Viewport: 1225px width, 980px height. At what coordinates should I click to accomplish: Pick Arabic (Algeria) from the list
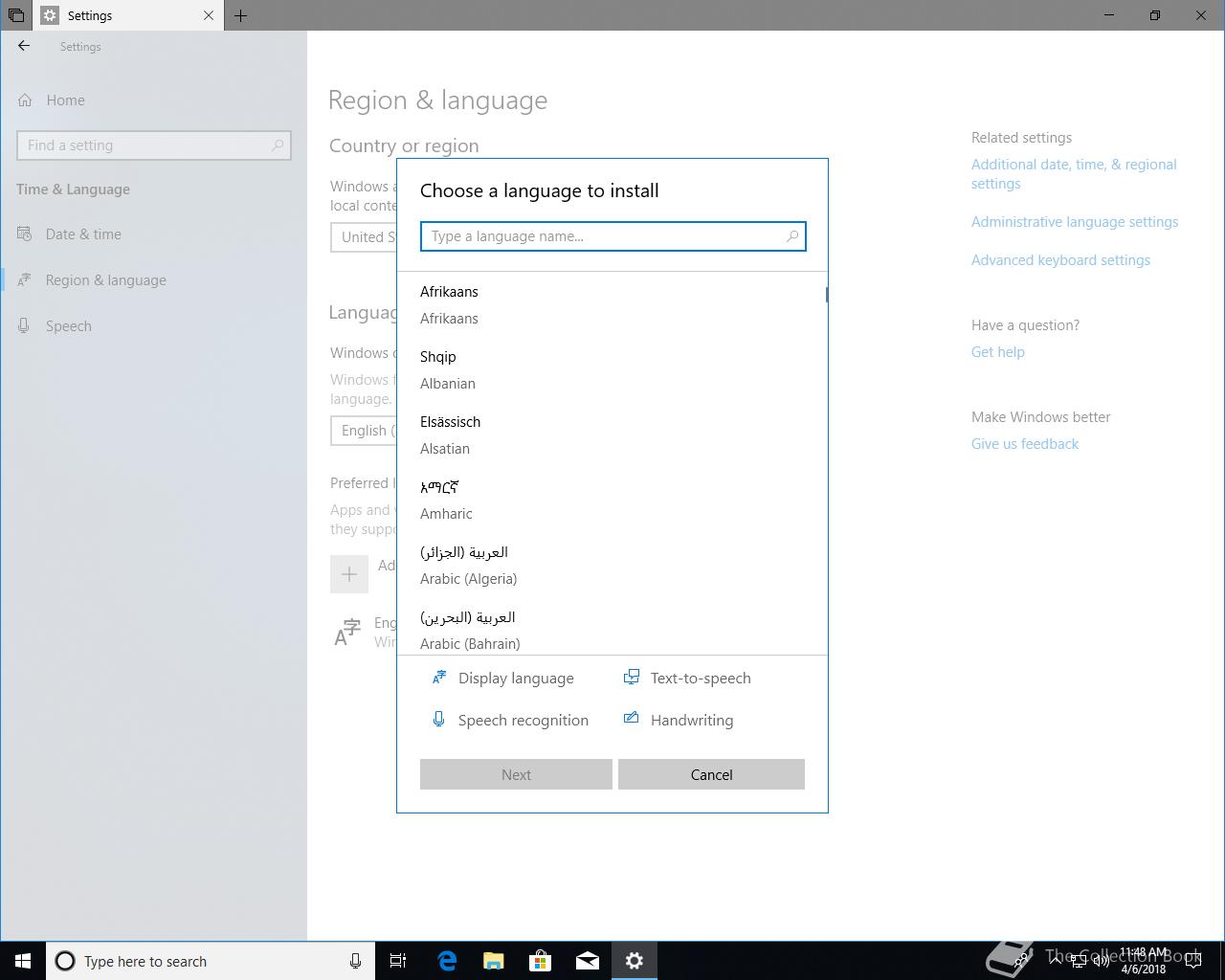tap(611, 565)
